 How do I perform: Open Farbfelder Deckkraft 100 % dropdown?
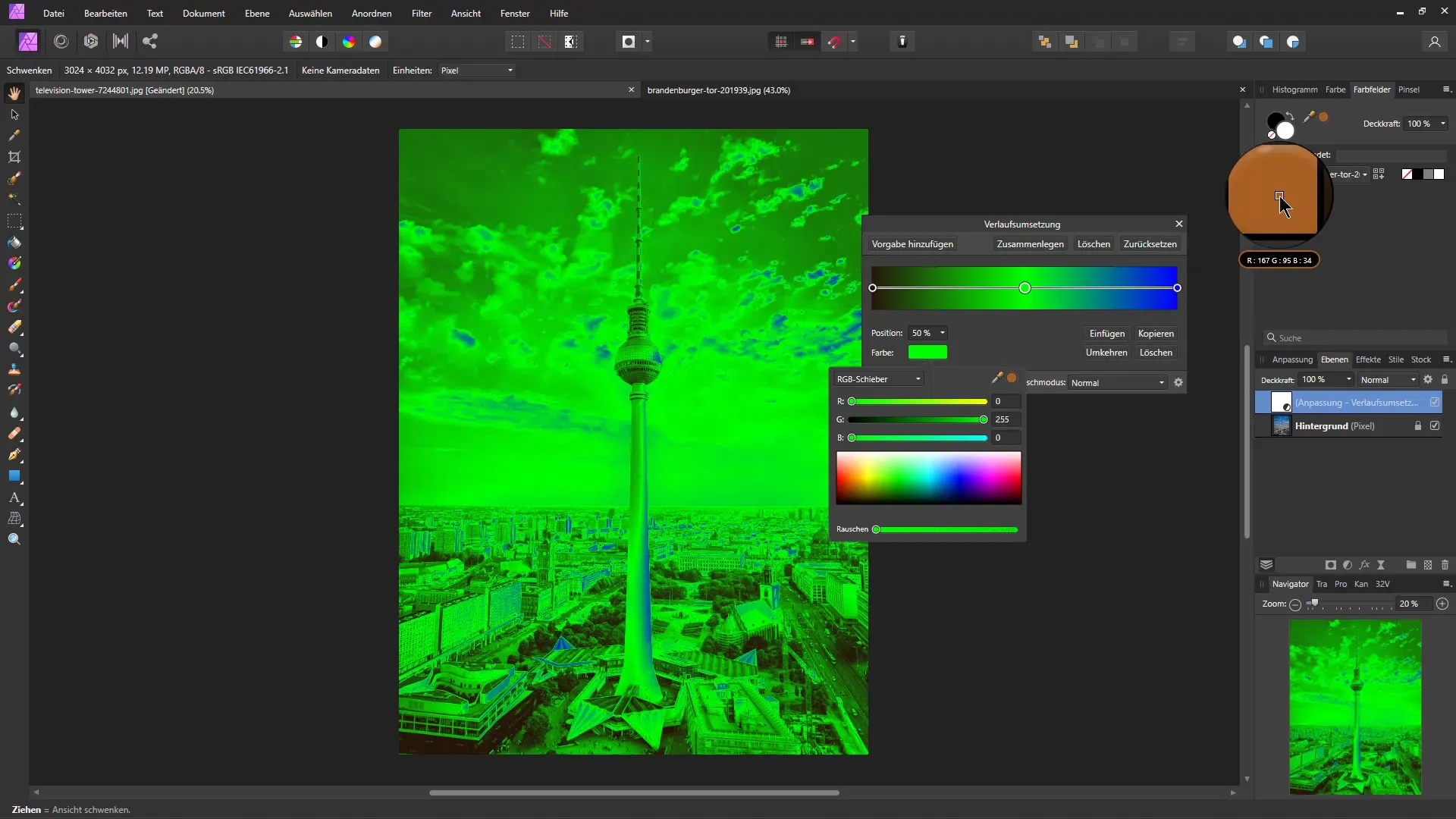pyautogui.click(x=1426, y=124)
